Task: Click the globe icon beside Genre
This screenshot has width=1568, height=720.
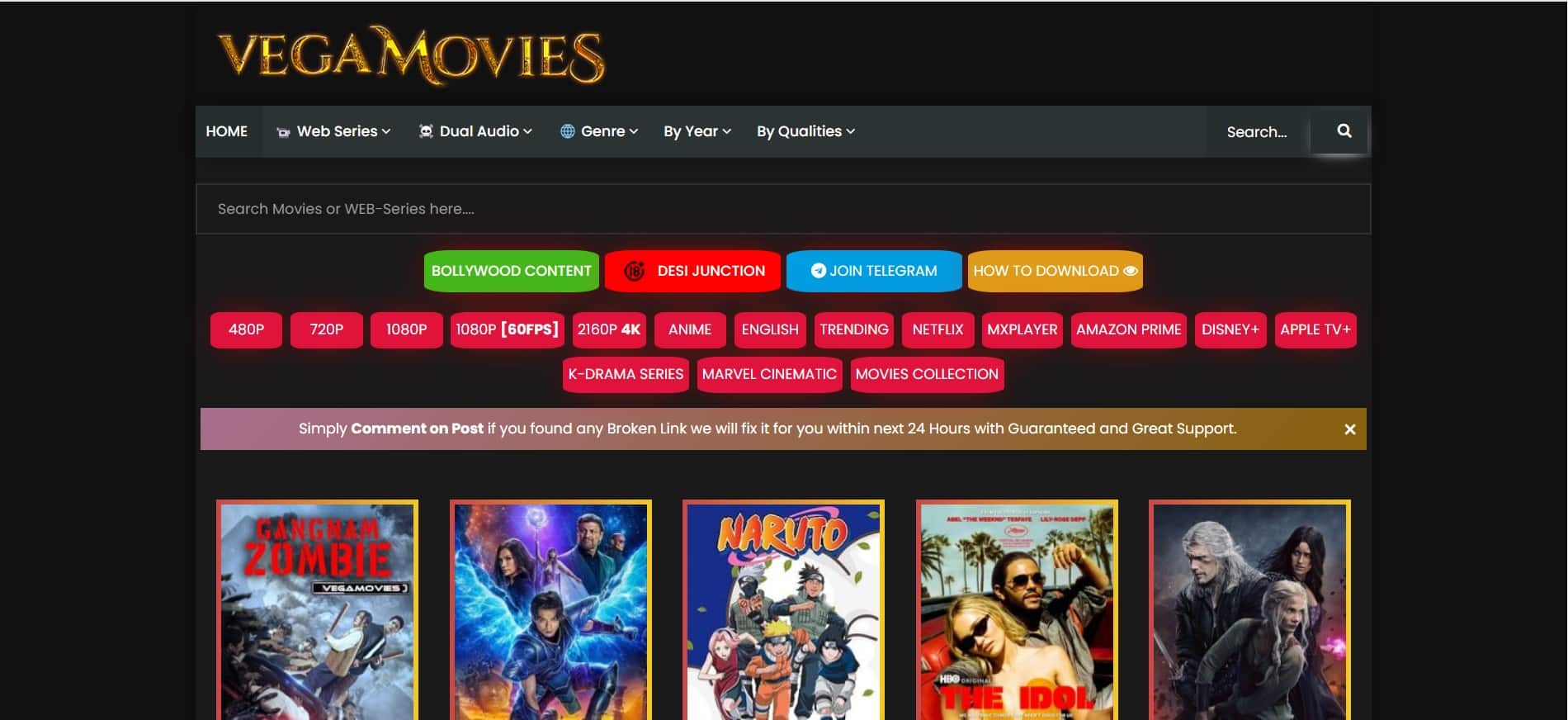Action: click(x=568, y=131)
